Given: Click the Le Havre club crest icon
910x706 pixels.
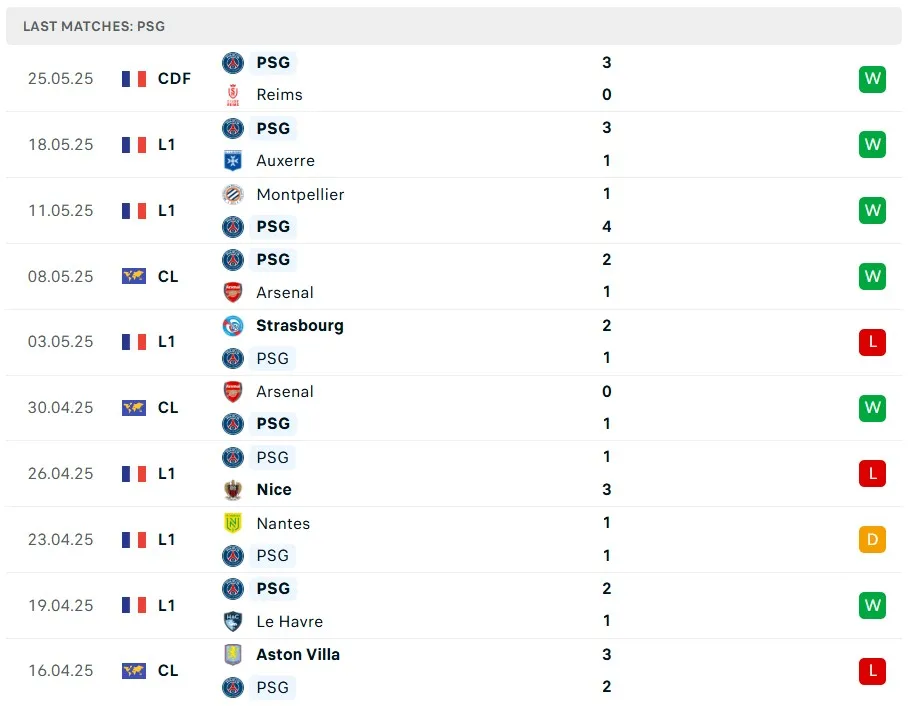Looking at the screenshot, I should pyautogui.click(x=233, y=621).
